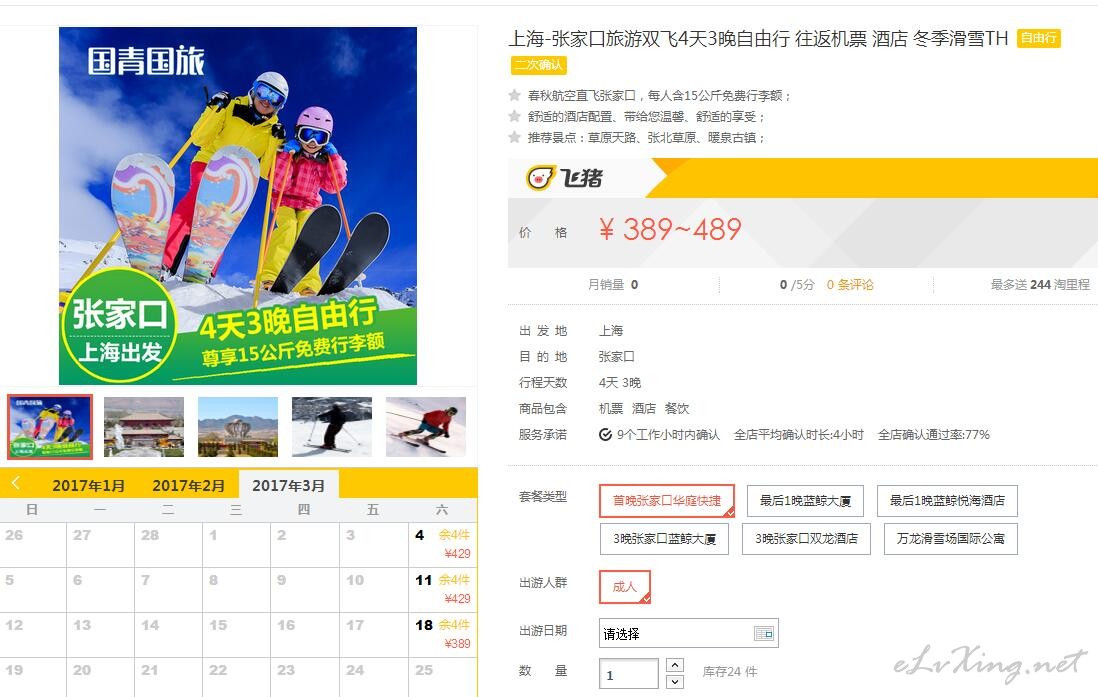Open the 出游日期 请选择 date dropdown
The width and height of the screenshot is (1098, 697).
click(688, 633)
